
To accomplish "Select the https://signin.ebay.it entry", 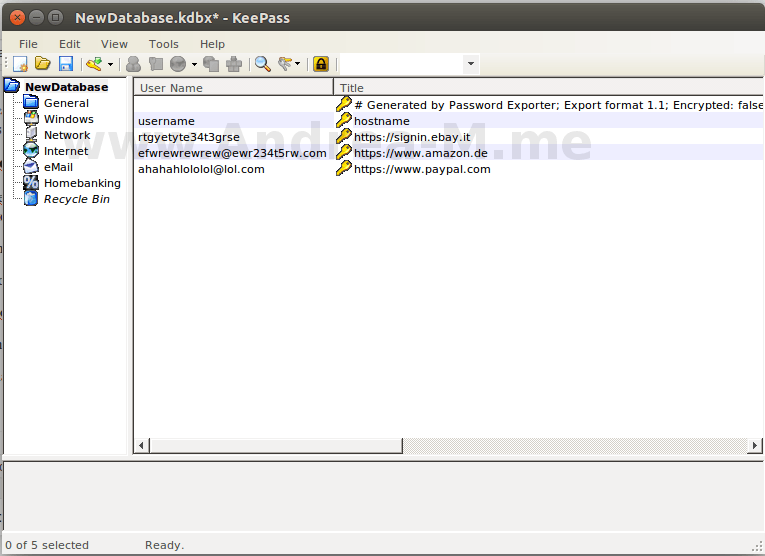I will pos(412,137).
